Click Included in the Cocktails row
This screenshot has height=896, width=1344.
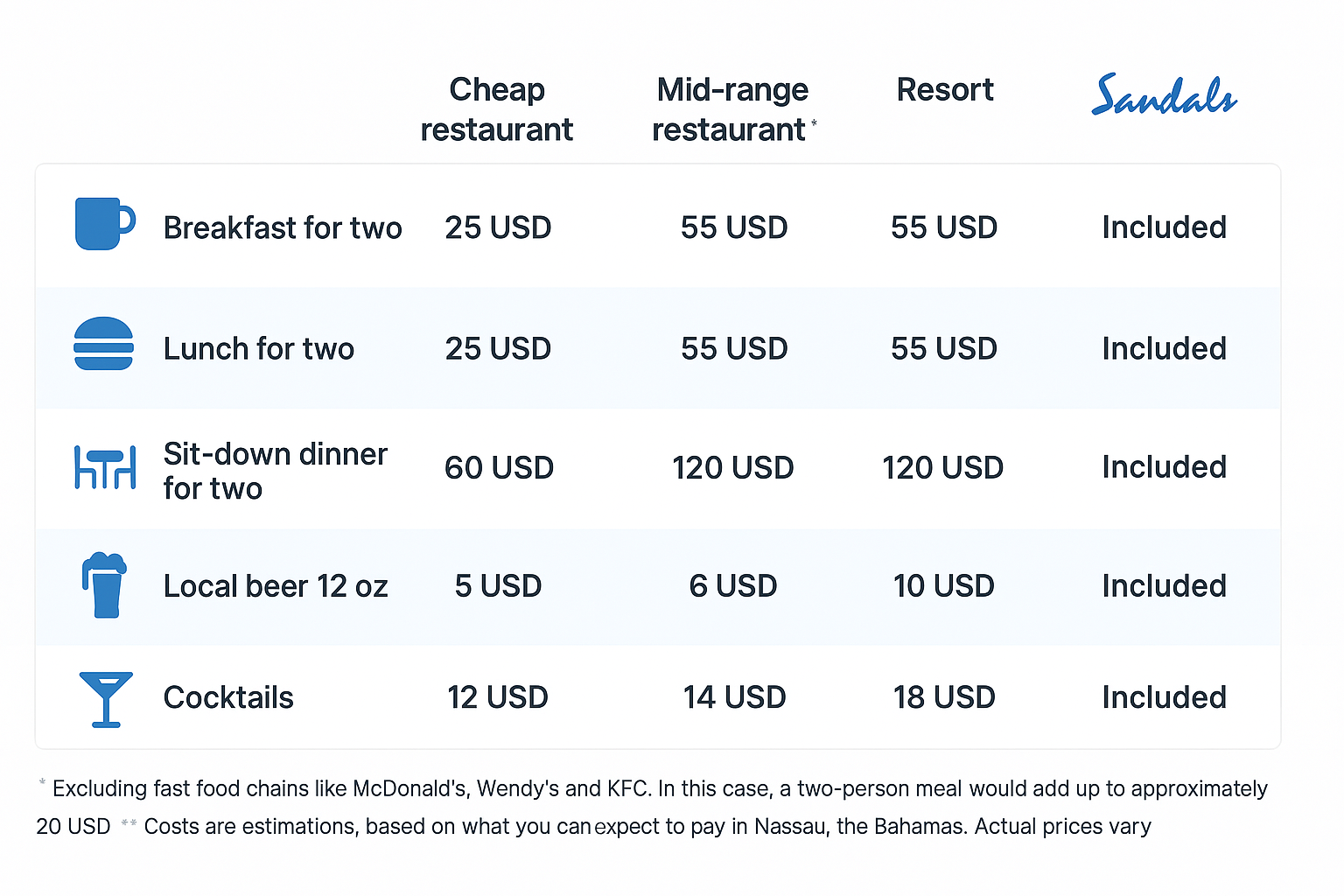[1164, 698]
